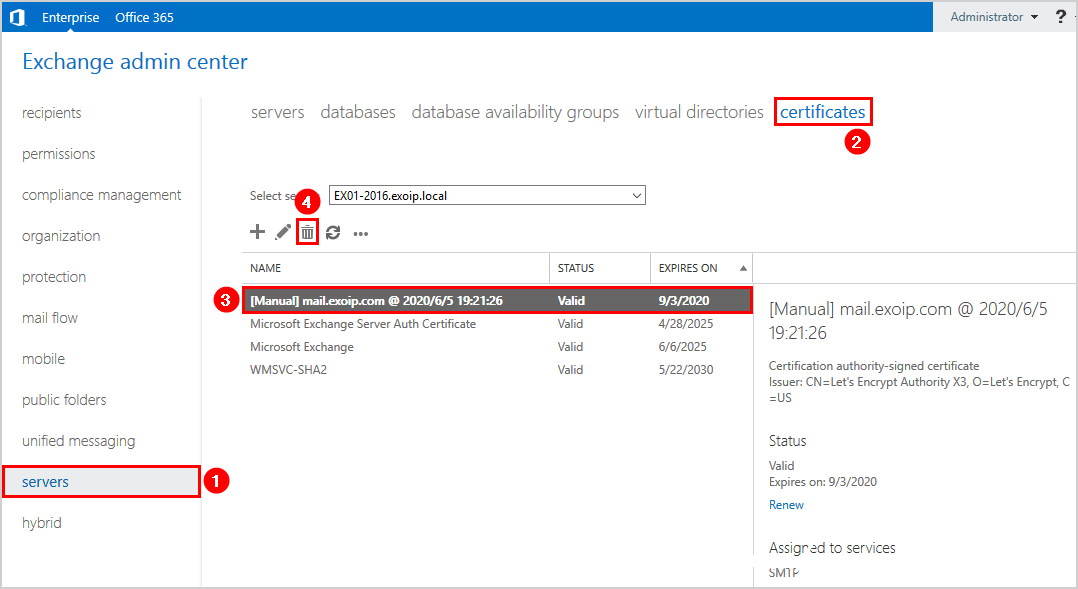This screenshot has width=1078, height=589.
Task: Open the help question mark
Action: 1061,17
